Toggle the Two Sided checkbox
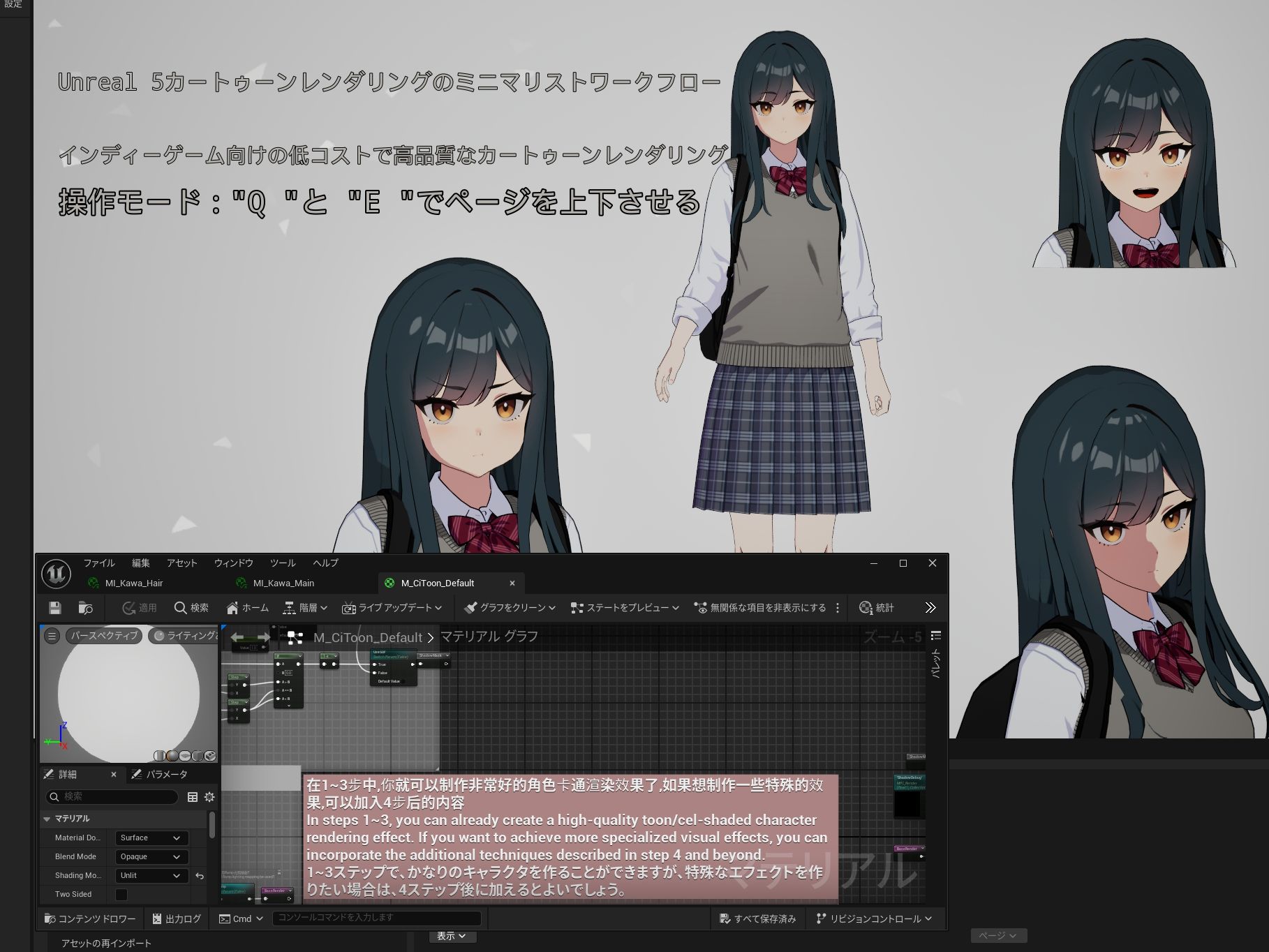 [x=121, y=894]
